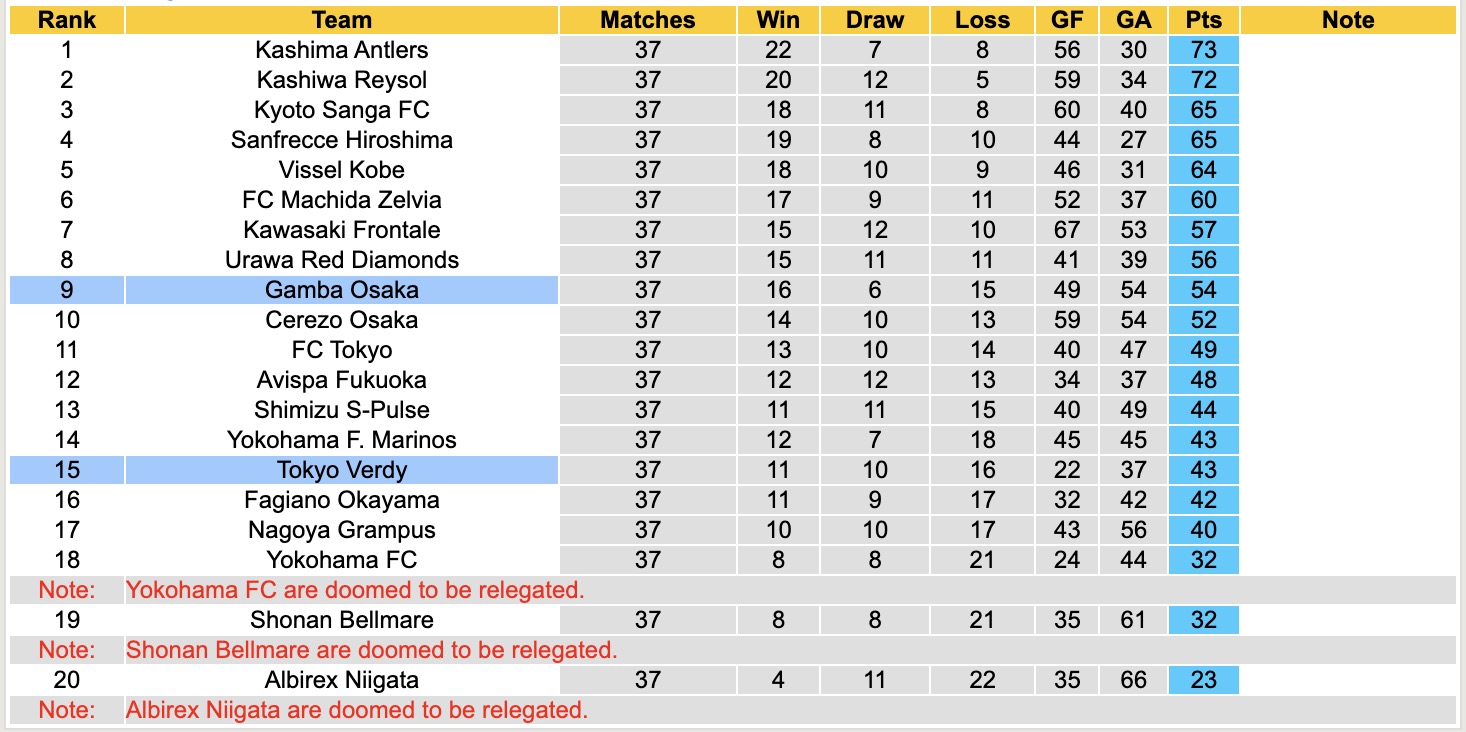Click the Kashiwa Reysol team link
1466x732 pixels.
pos(341,80)
